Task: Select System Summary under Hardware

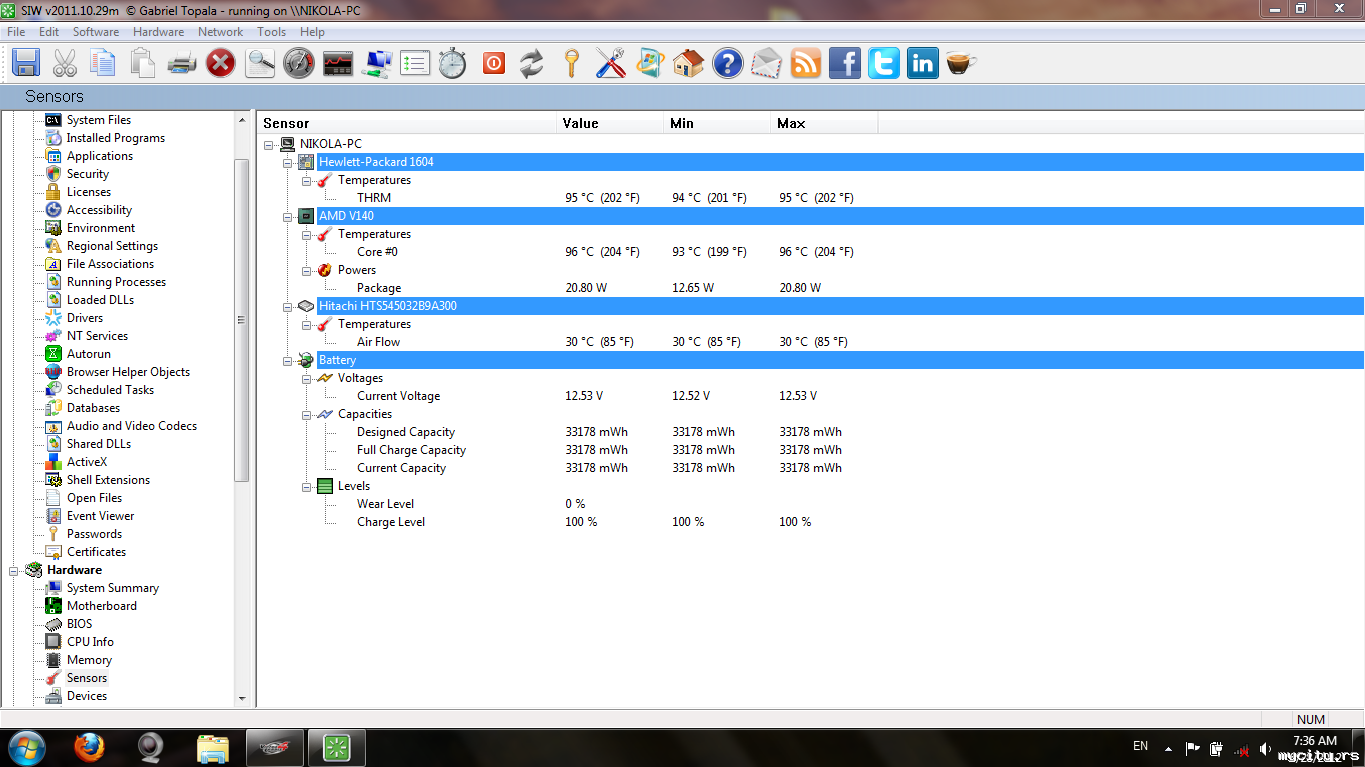Action: 113,588
